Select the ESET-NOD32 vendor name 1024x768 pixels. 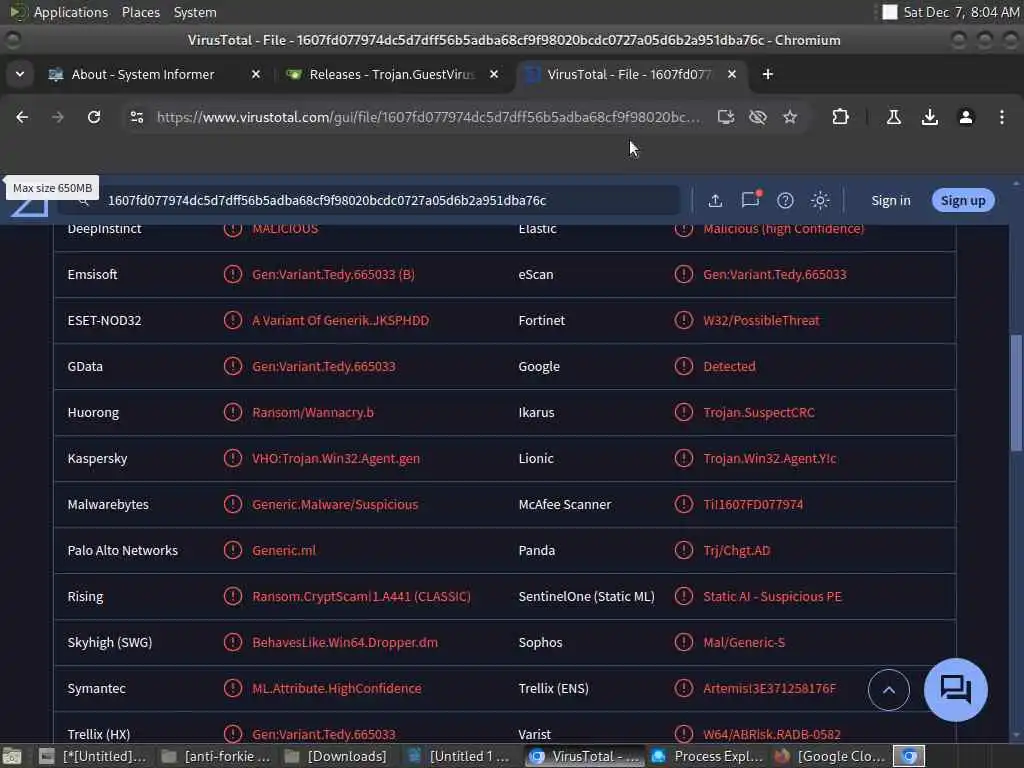pos(104,320)
